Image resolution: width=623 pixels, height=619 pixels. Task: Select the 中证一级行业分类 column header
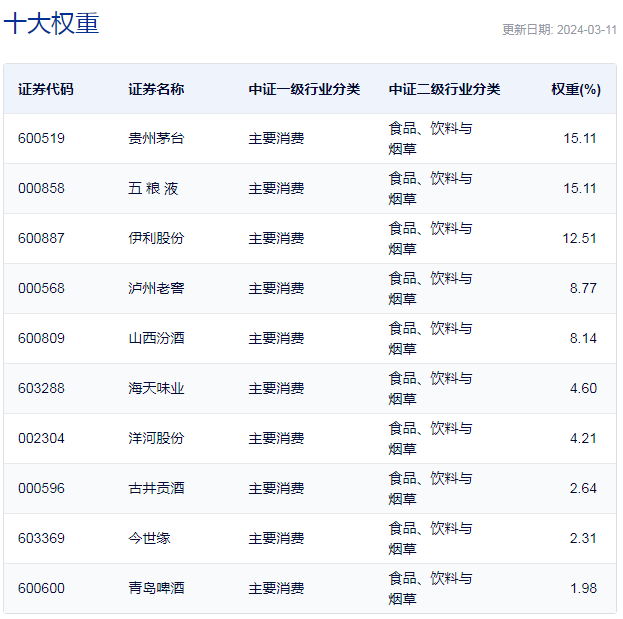(x=304, y=89)
